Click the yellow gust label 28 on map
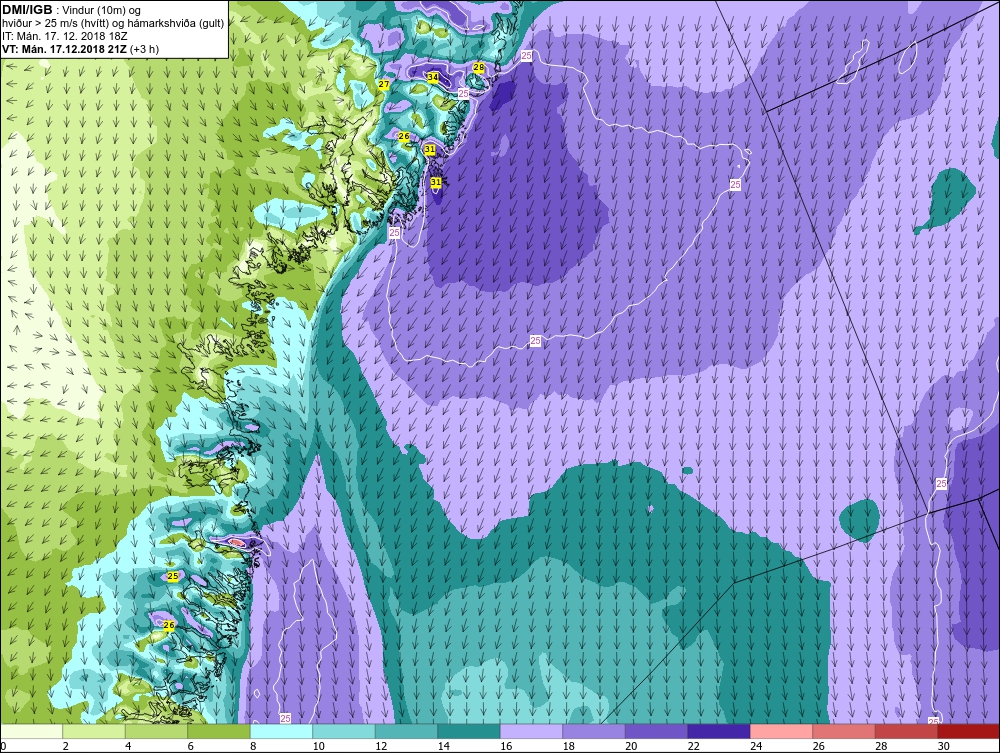This screenshot has width=1000, height=753. [x=478, y=67]
